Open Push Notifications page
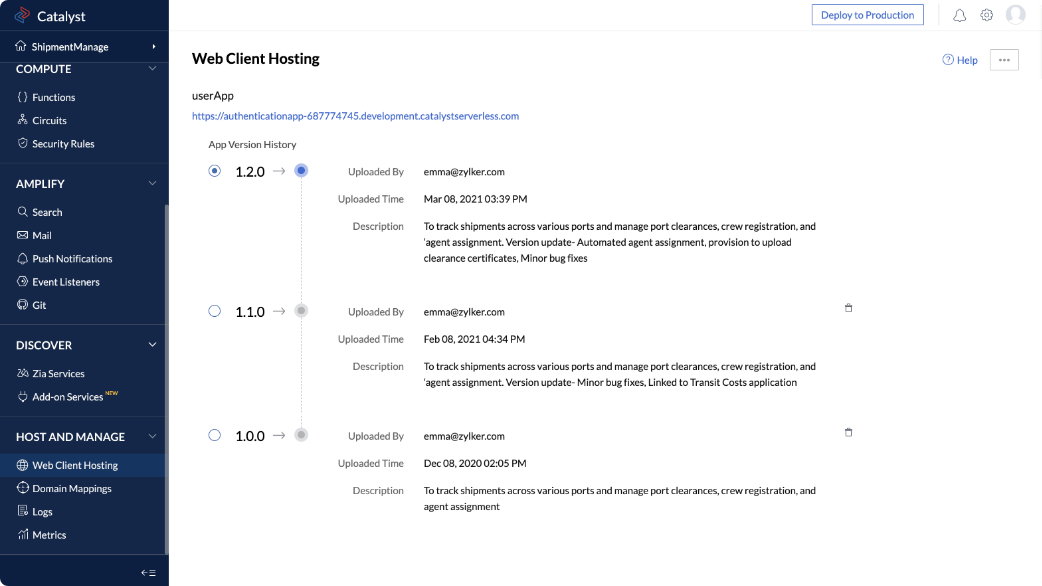The image size is (1042, 586). click(72, 258)
